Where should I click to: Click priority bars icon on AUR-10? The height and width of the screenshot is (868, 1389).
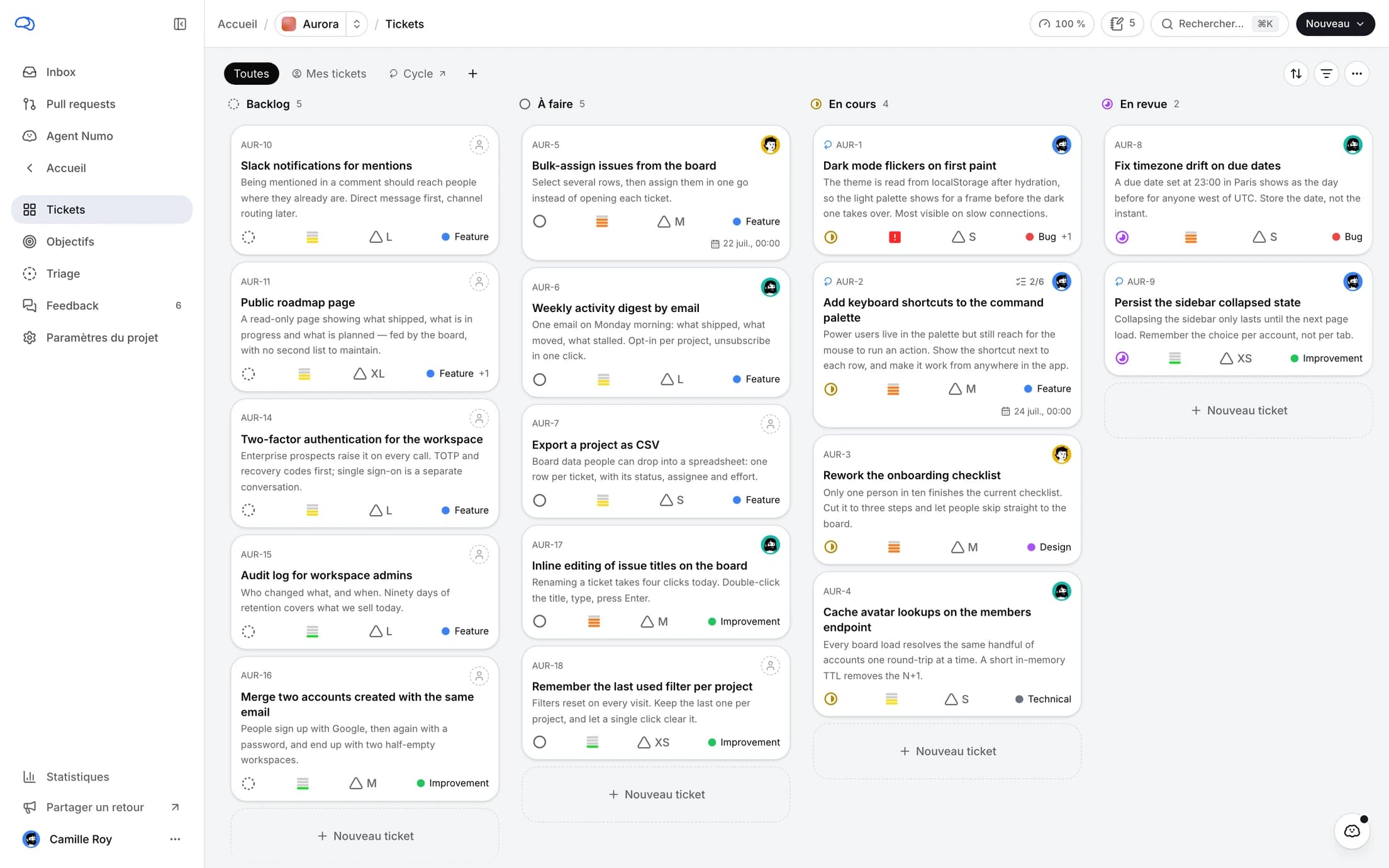pyautogui.click(x=312, y=237)
